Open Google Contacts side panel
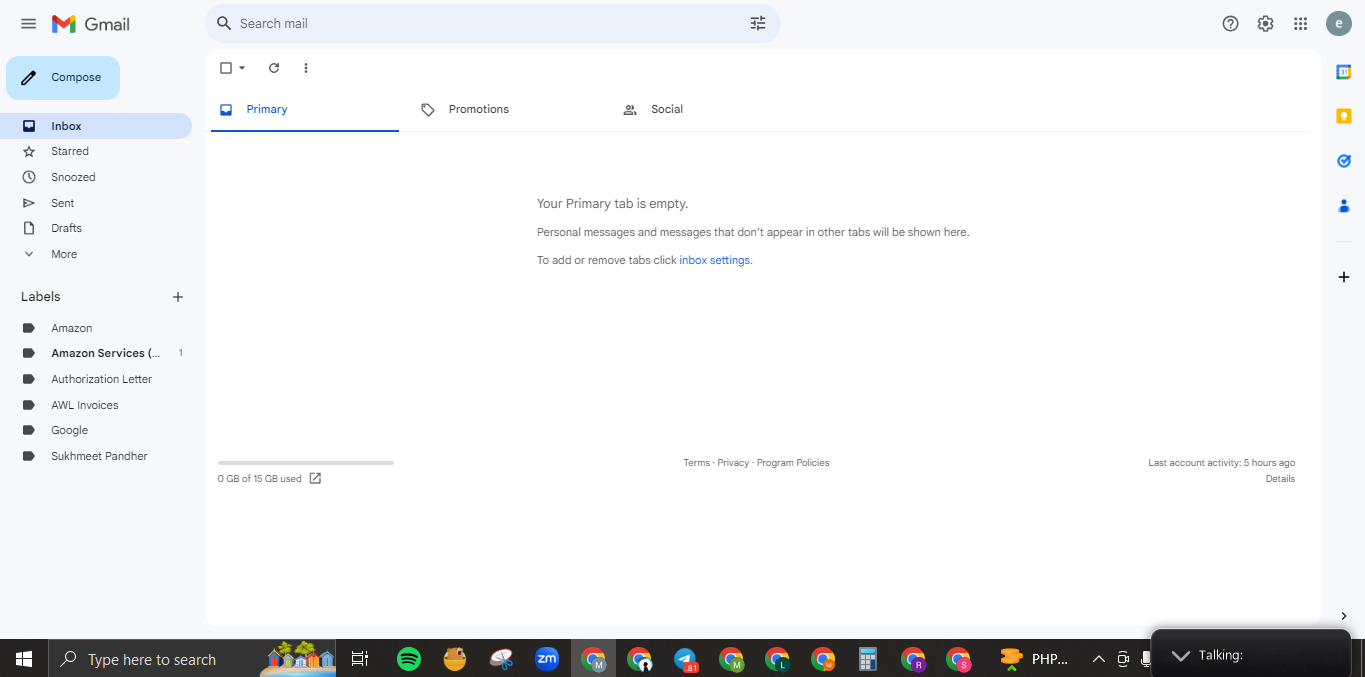The height and width of the screenshot is (677, 1365). click(x=1344, y=206)
